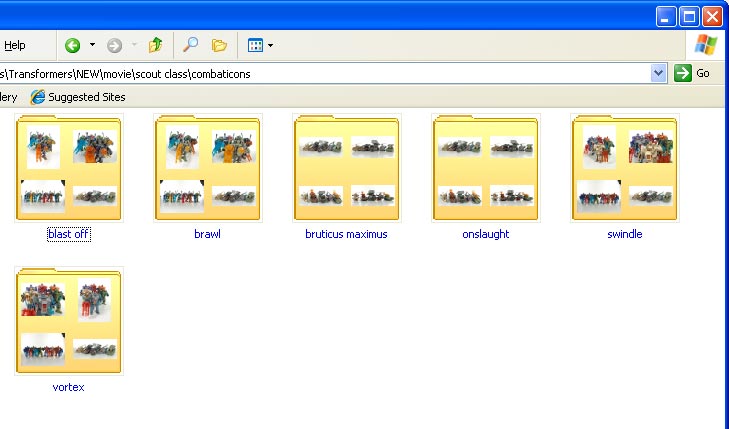Expand the address bar dropdown
Viewport: 729px width, 429px height.
658,73
